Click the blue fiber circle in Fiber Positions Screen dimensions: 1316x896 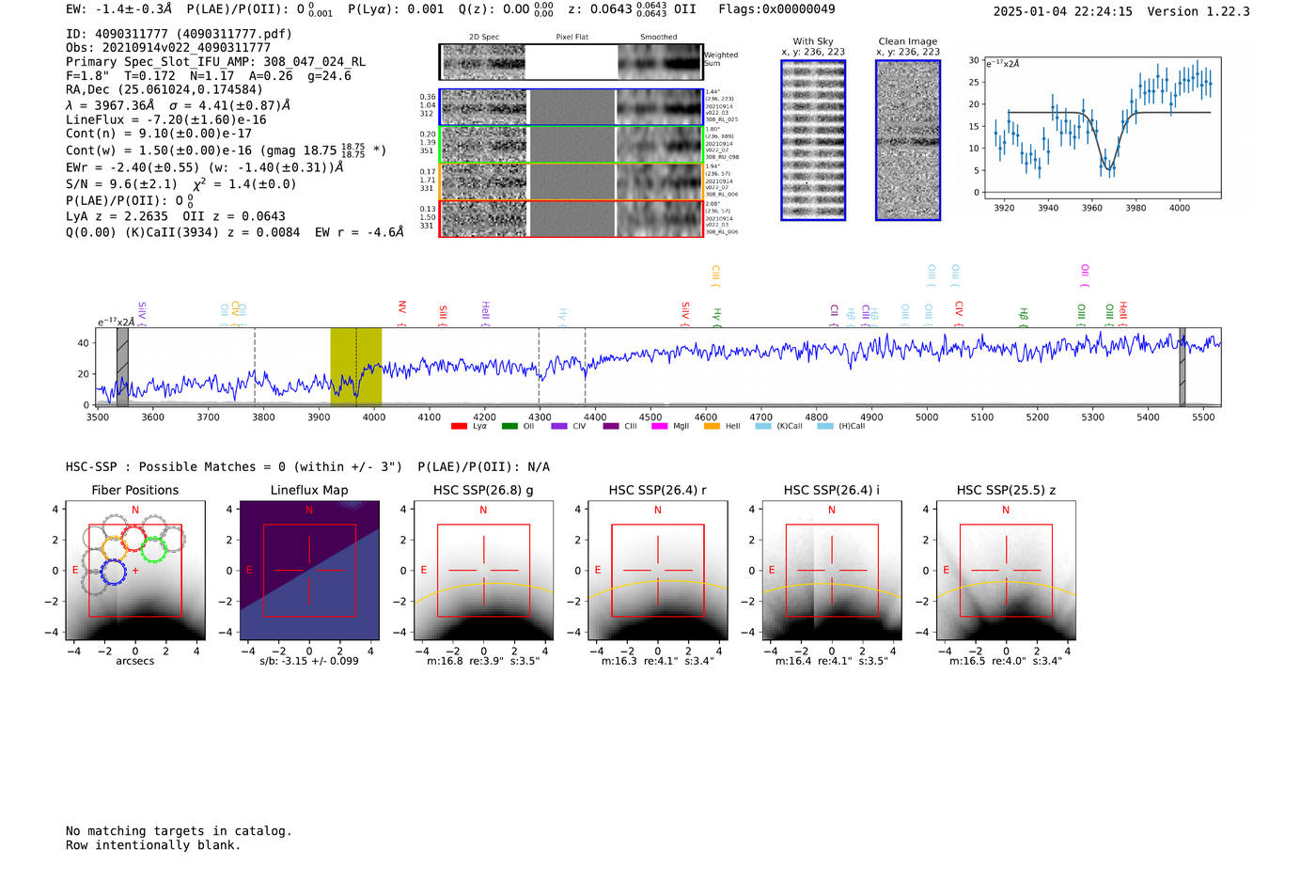click(113, 572)
